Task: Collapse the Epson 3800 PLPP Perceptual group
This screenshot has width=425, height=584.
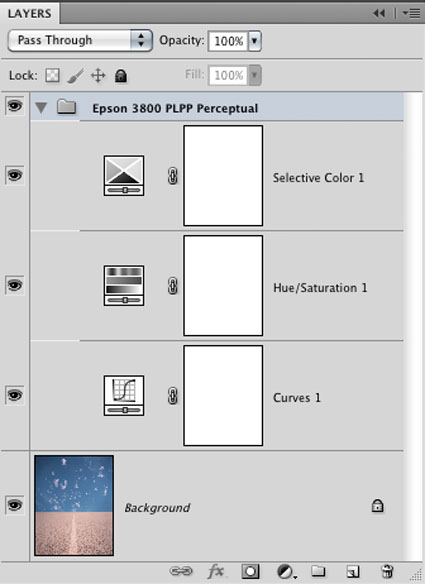Action: [41, 108]
